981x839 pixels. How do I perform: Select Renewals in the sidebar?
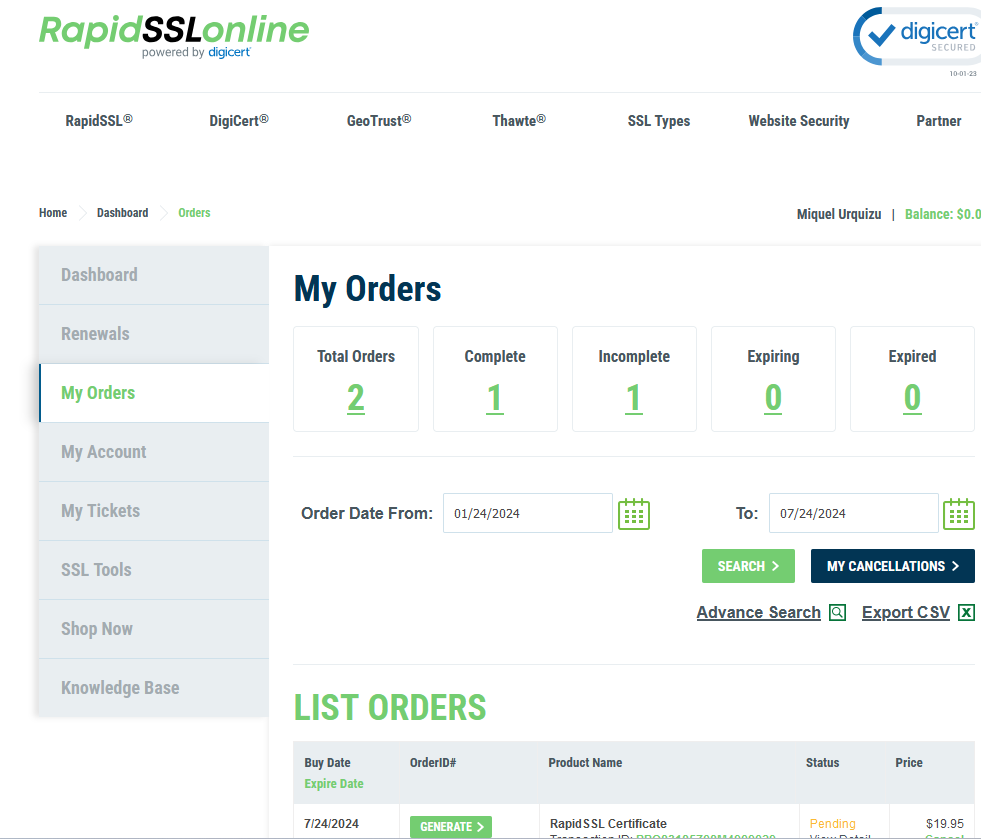[x=154, y=334]
